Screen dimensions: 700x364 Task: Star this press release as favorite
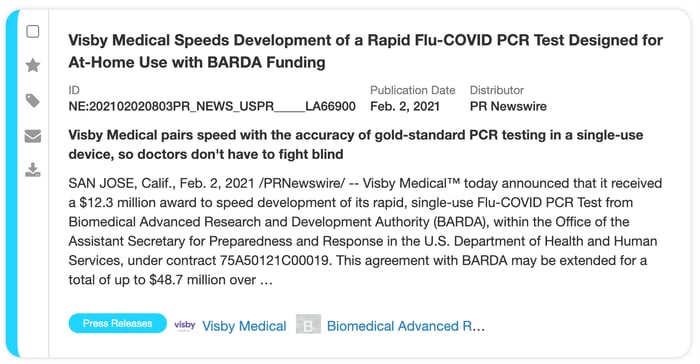pyautogui.click(x=33, y=66)
